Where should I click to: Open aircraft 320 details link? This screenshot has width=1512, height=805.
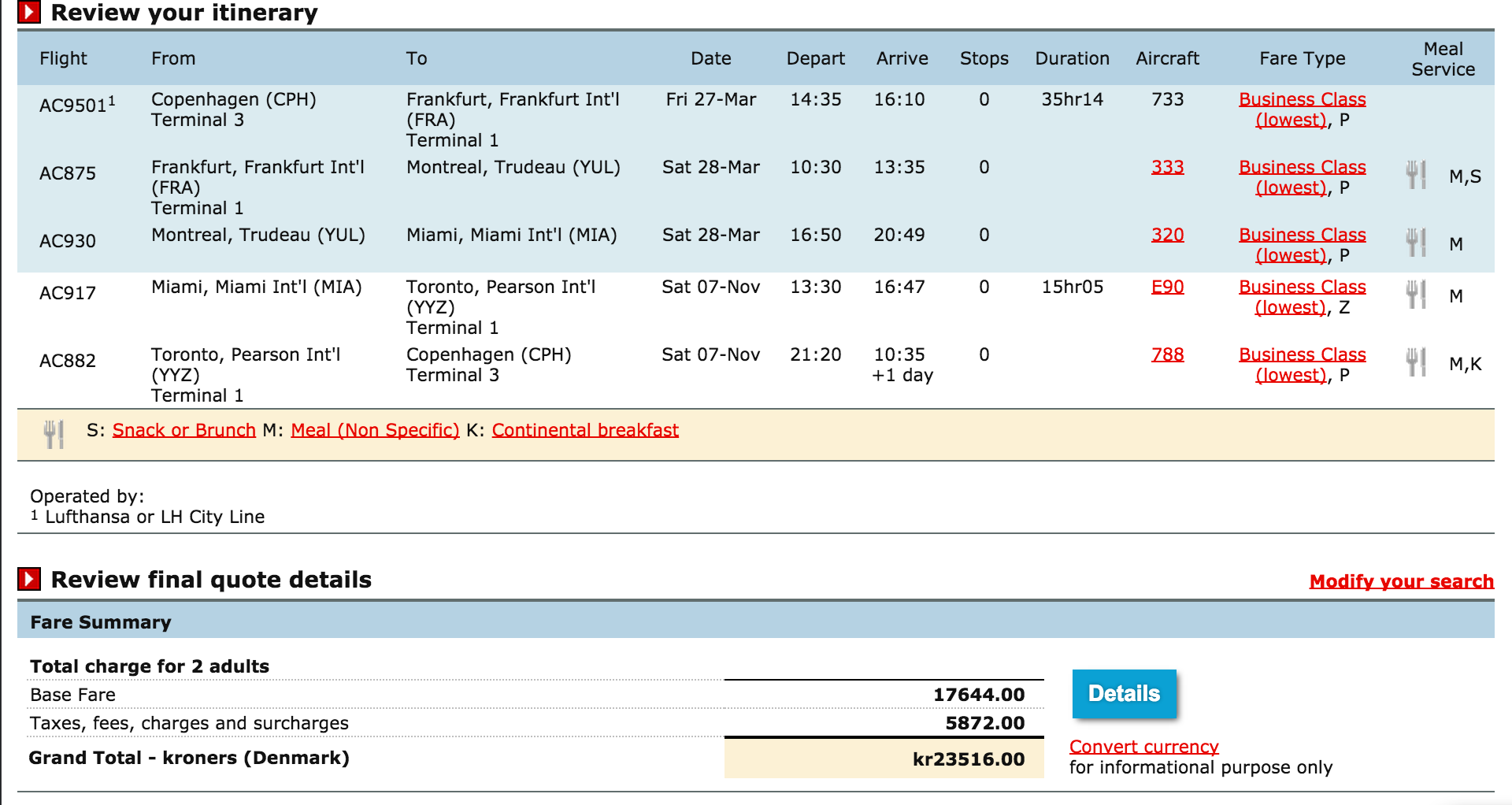tap(1167, 235)
